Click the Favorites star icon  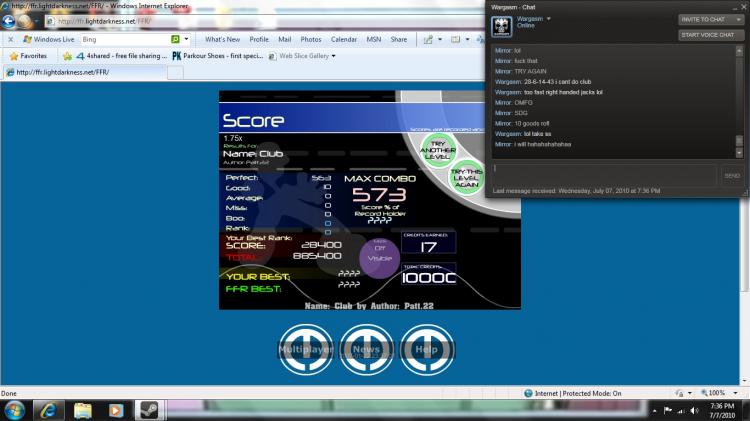click(14, 56)
